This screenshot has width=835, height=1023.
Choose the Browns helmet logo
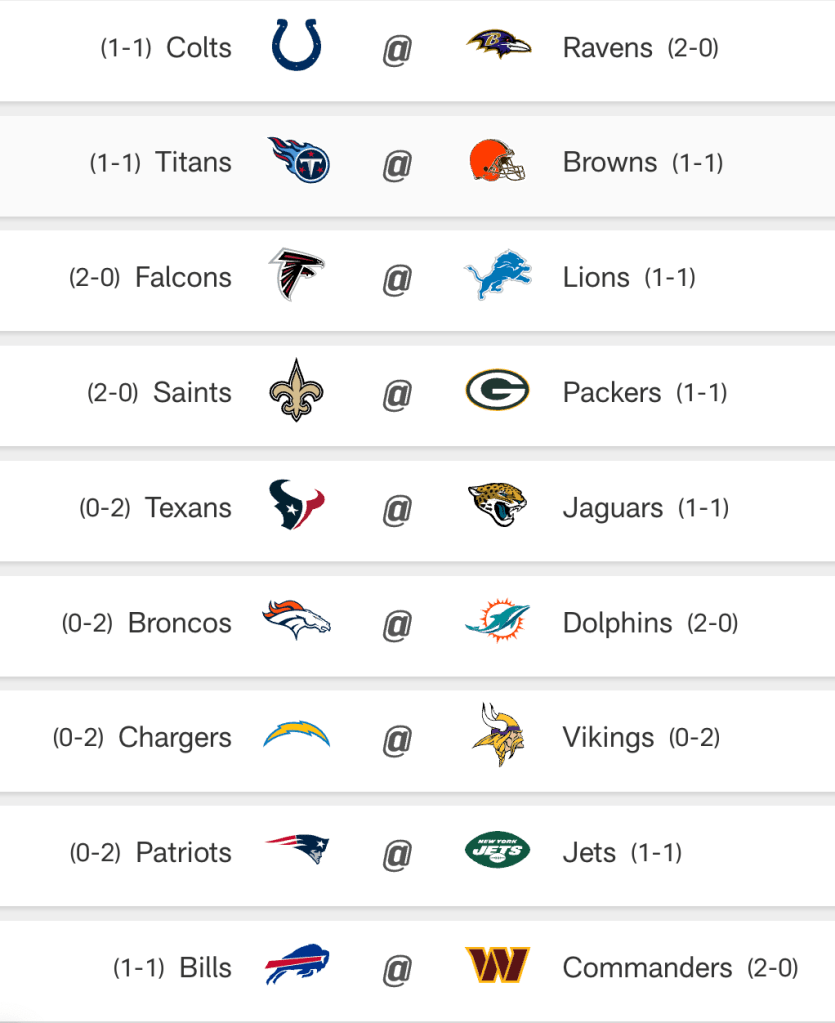click(497, 161)
